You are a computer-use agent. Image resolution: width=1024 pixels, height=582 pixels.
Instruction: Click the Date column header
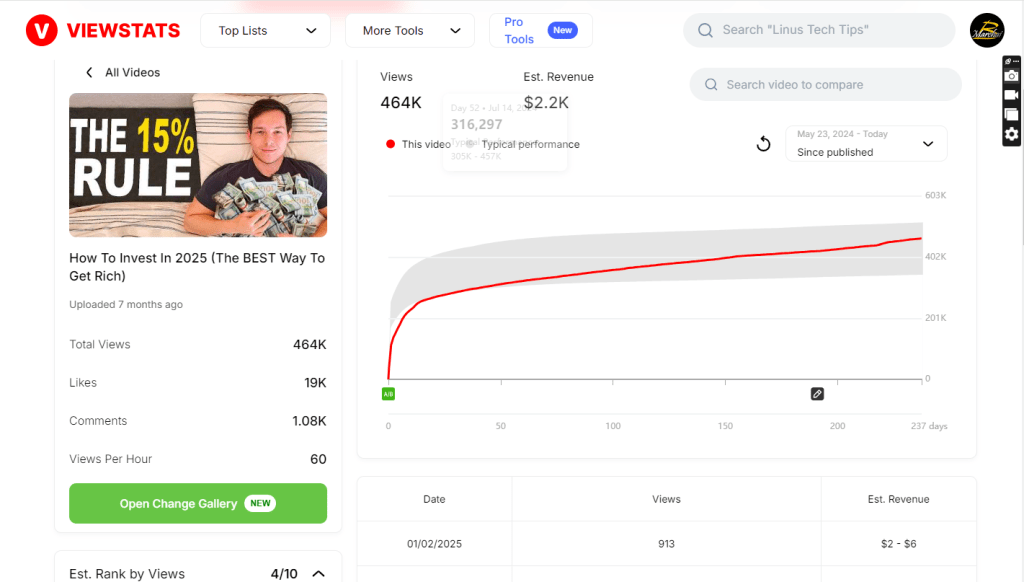[434, 499]
